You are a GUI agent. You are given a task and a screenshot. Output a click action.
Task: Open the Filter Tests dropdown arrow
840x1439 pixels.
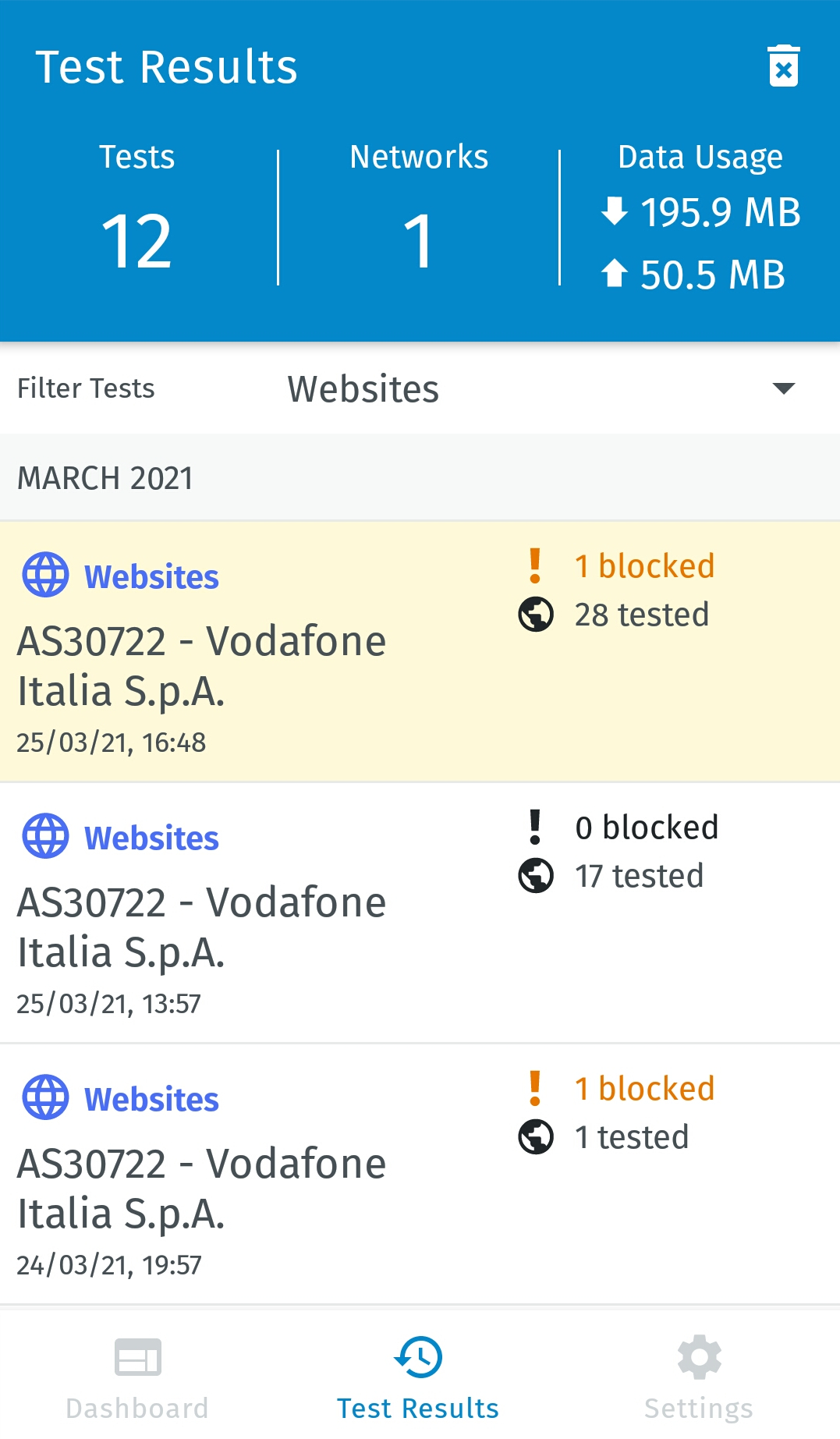(783, 388)
